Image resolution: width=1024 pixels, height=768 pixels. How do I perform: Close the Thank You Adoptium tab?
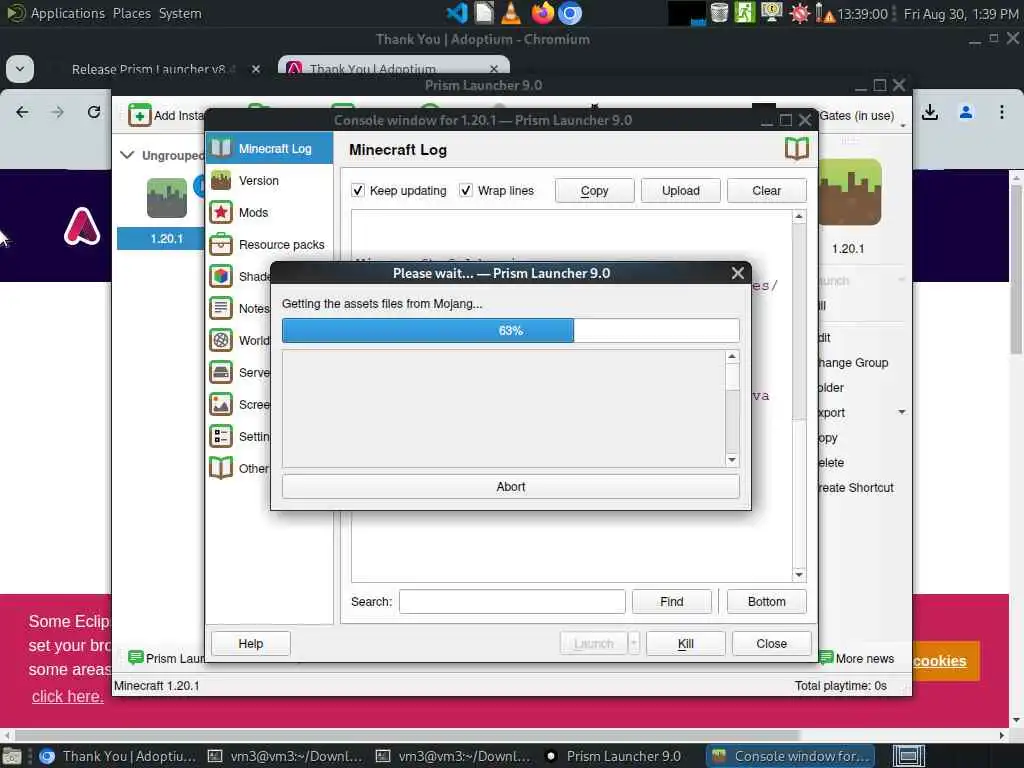[x=494, y=69]
